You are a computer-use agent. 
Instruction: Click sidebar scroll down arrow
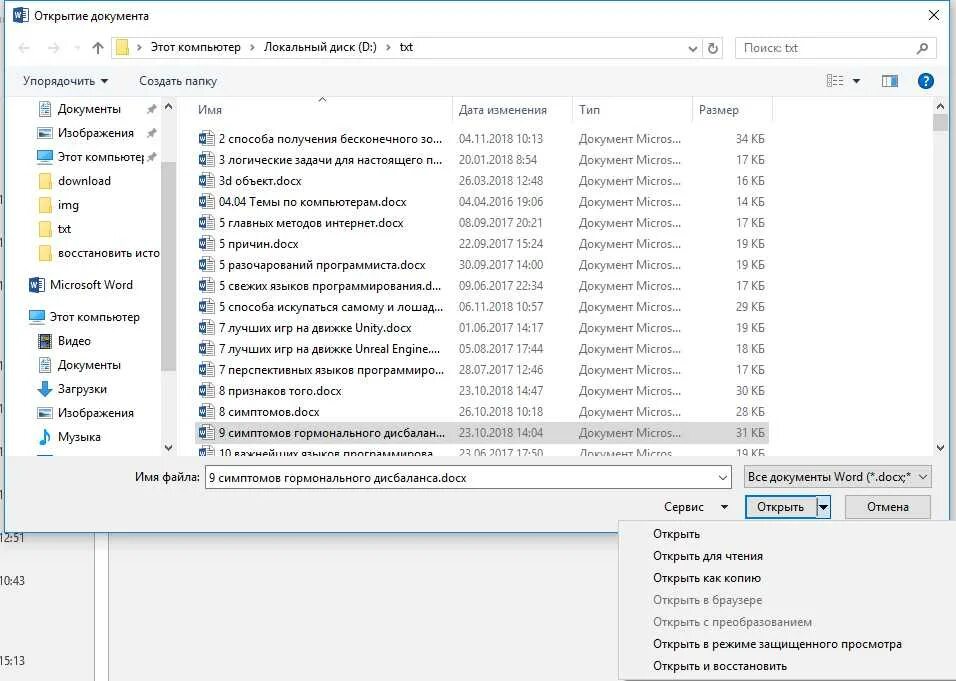[168, 447]
